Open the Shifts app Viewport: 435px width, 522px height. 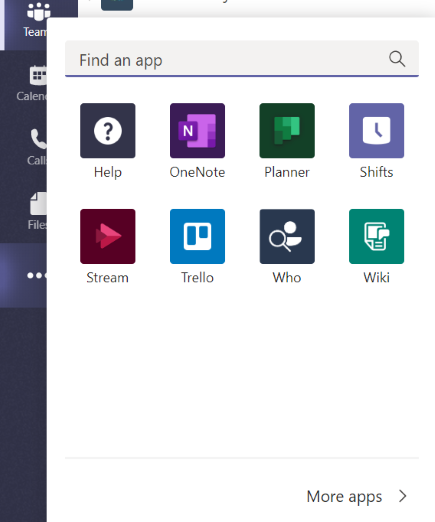point(376,131)
